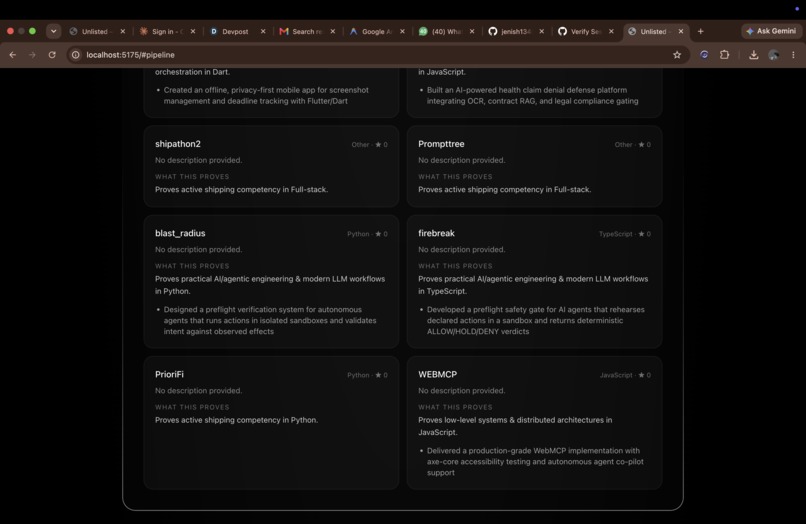Screen dimensions: 806x524
Task: Close the Verify Se tab
Action: [611, 31]
